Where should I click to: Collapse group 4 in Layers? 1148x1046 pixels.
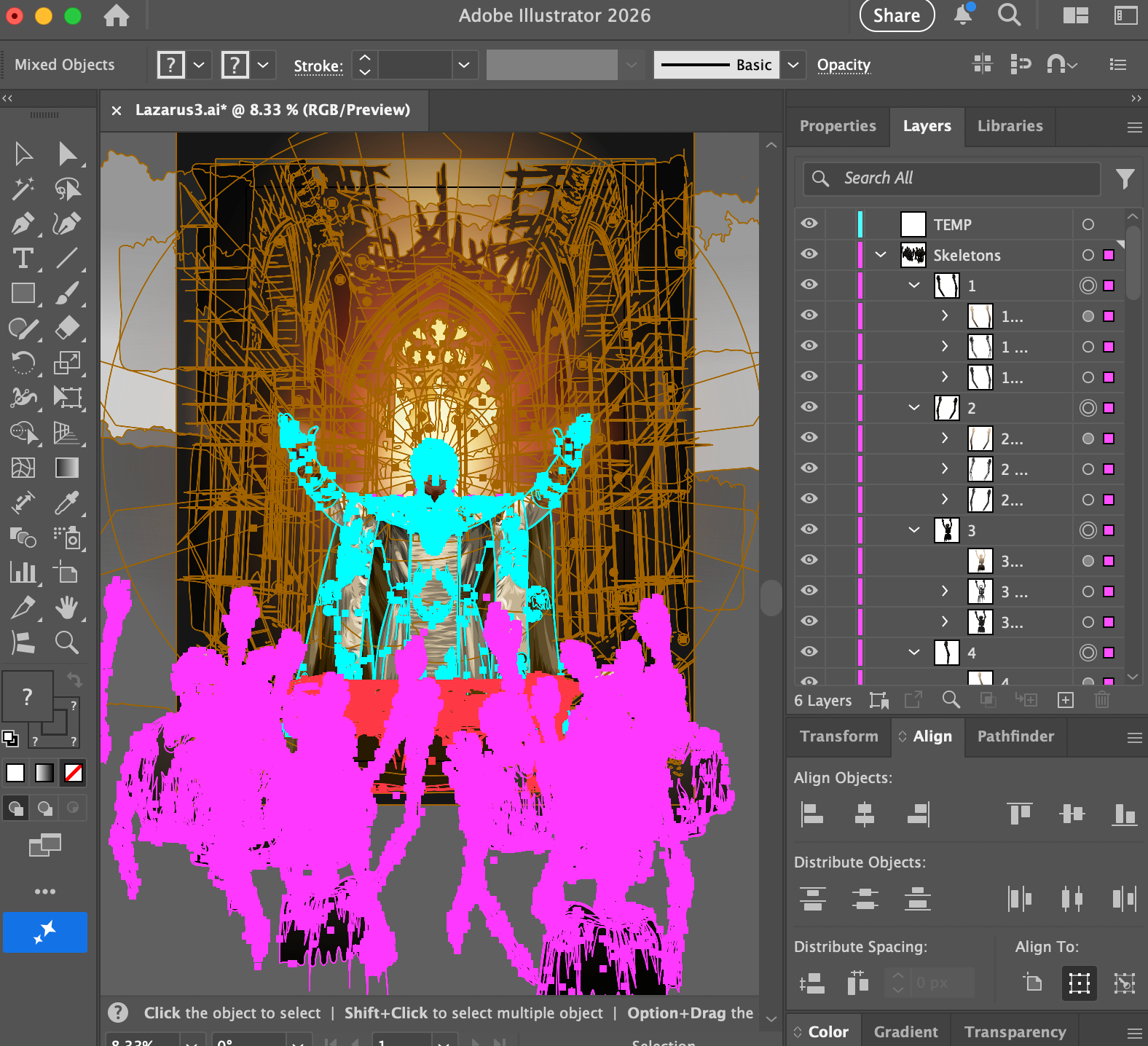pyautogui.click(x=914, y=652)
